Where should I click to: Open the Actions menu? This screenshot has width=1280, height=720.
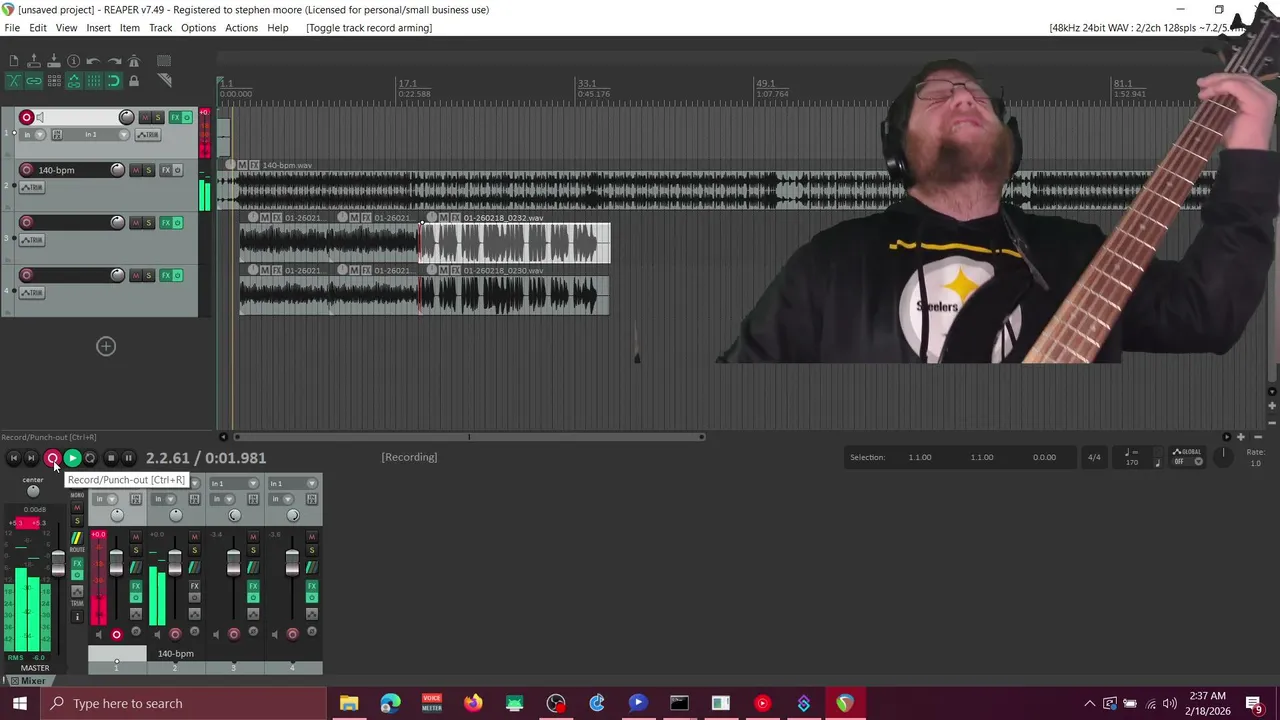(241, 28)
